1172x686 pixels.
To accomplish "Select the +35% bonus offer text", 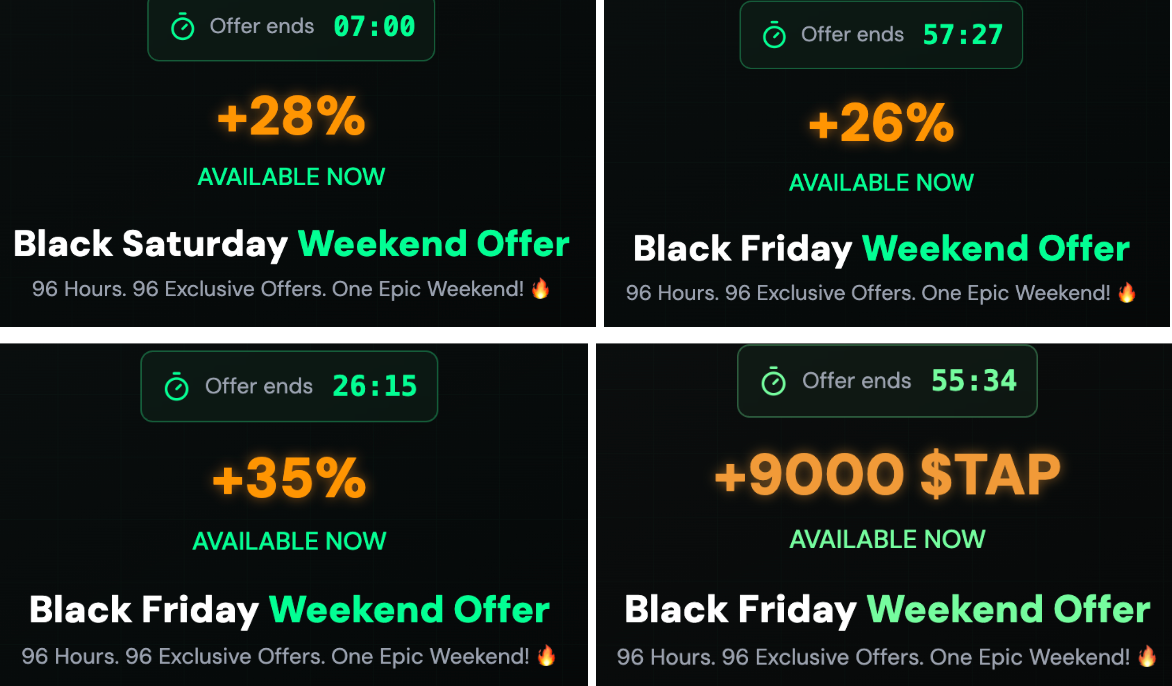I will click(289, 479).
